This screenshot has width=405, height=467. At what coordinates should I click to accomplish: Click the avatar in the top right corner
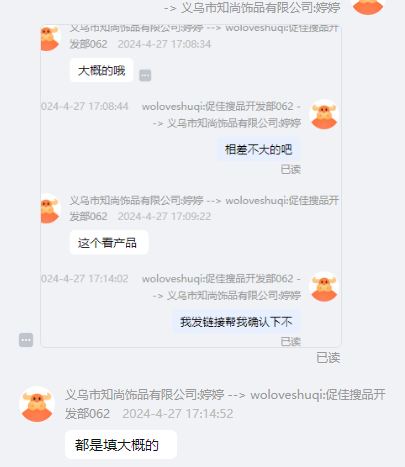(x=368, y=7)
